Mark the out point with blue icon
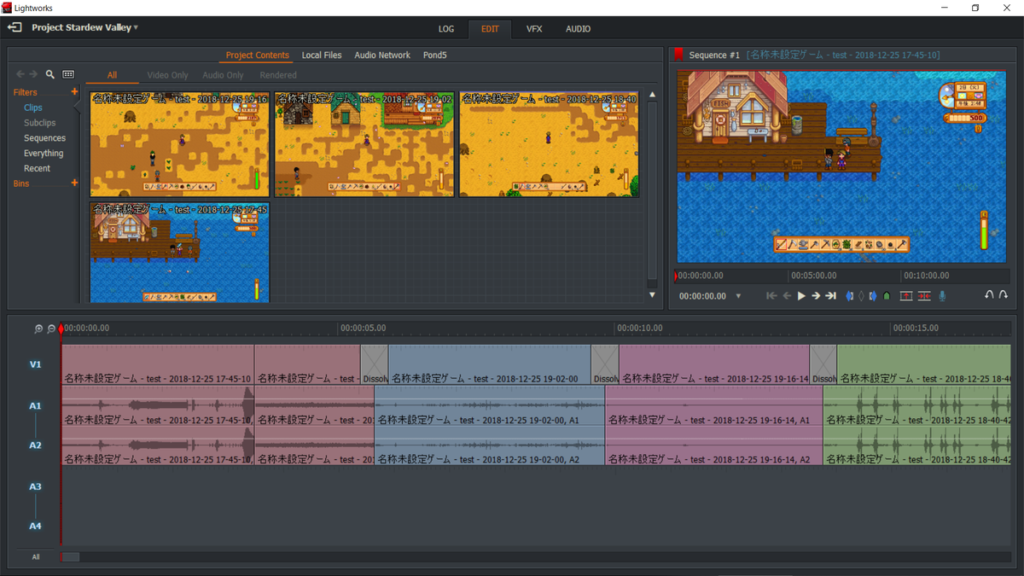1024x576 pixels. coord(872,296)
